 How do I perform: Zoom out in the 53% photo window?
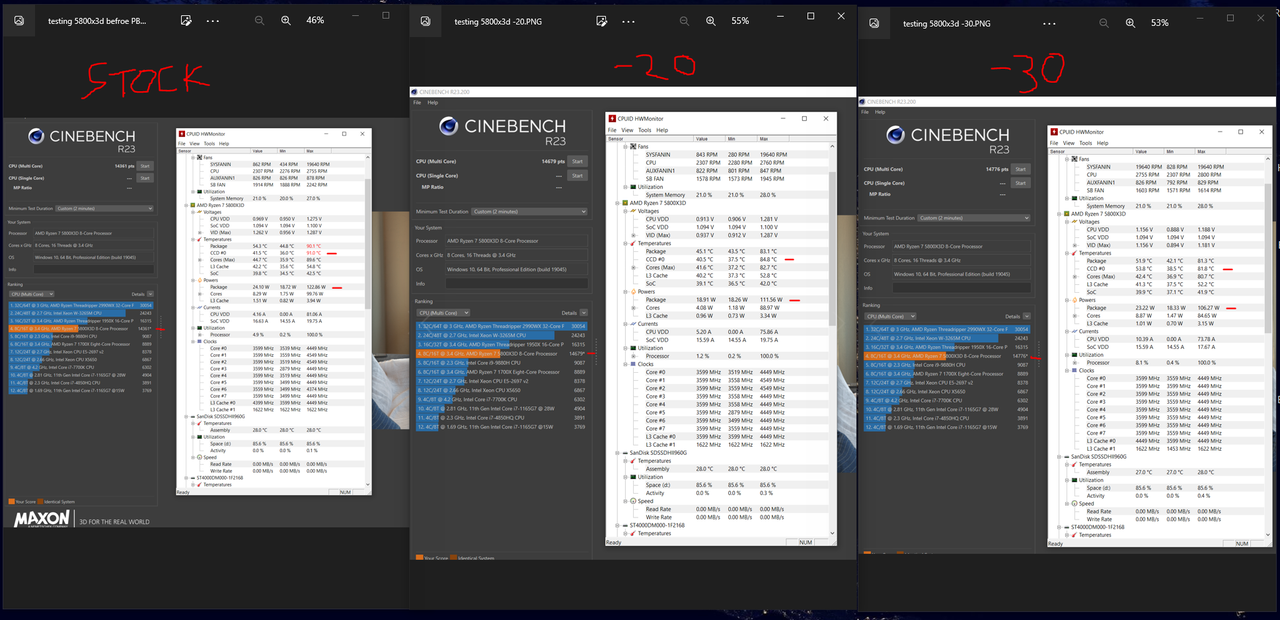coord(1103,22)
